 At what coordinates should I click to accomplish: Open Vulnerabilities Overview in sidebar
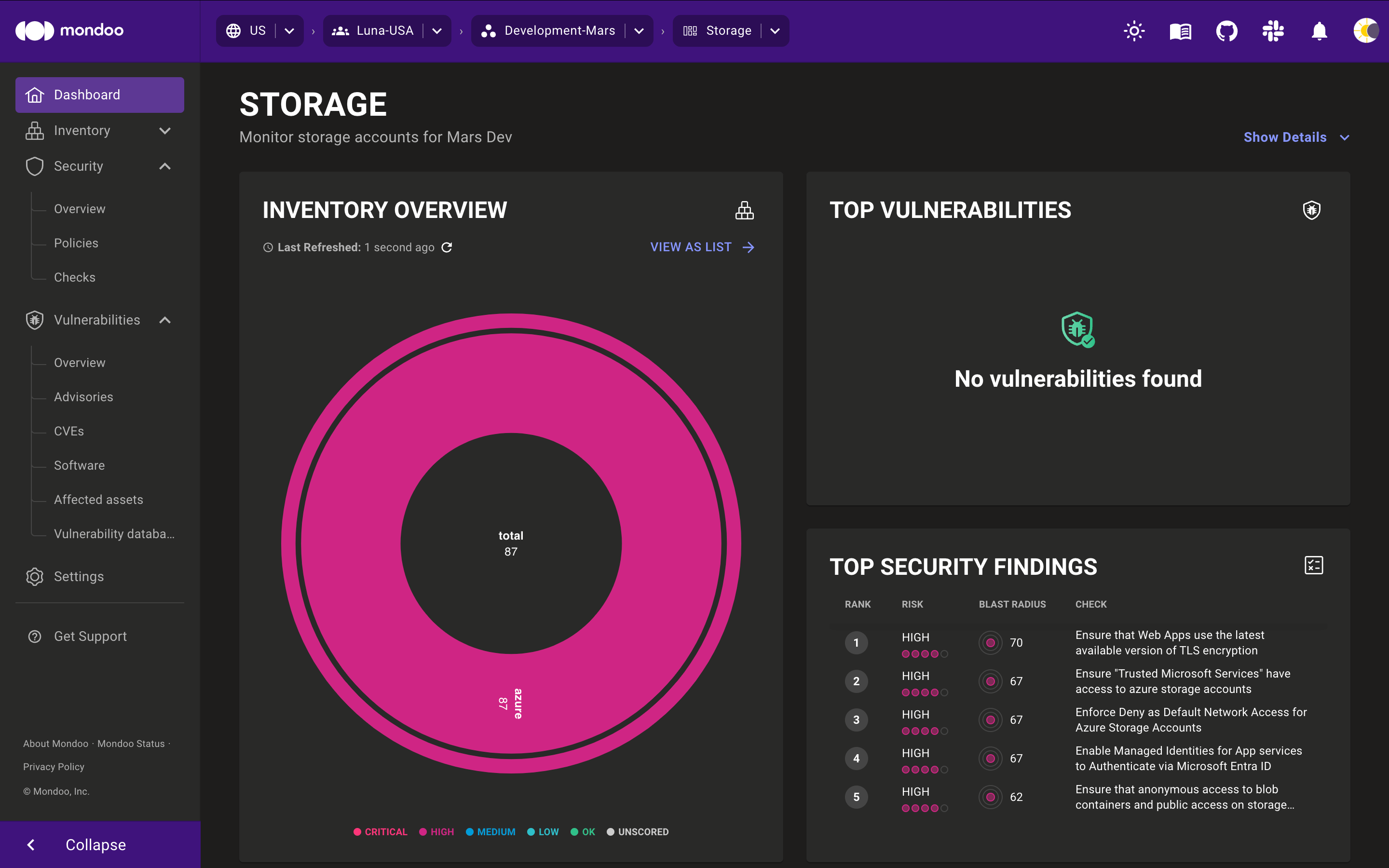[x=79, y=363]
